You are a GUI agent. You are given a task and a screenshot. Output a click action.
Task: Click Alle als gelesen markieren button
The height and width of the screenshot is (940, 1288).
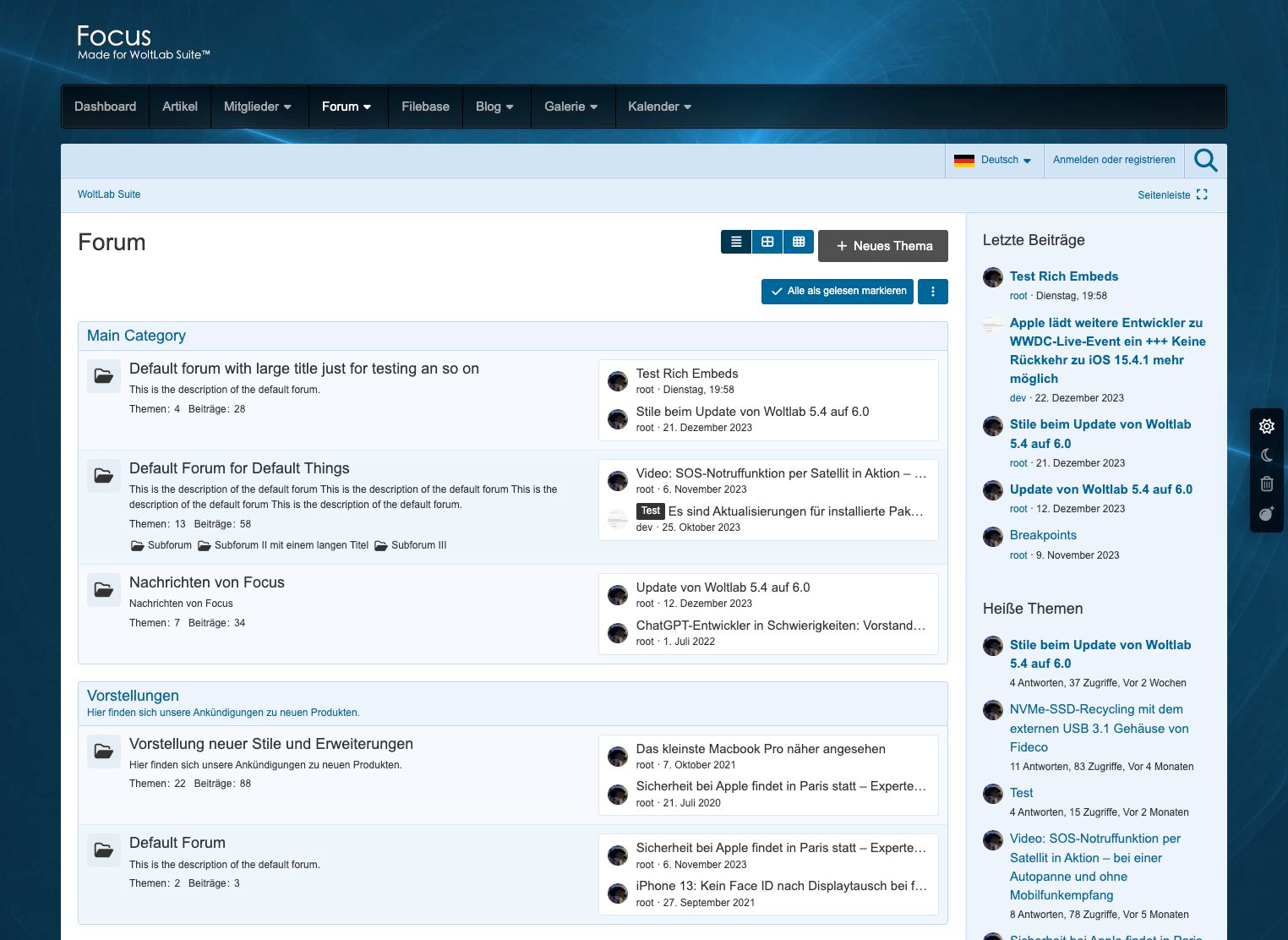point(837,291)
